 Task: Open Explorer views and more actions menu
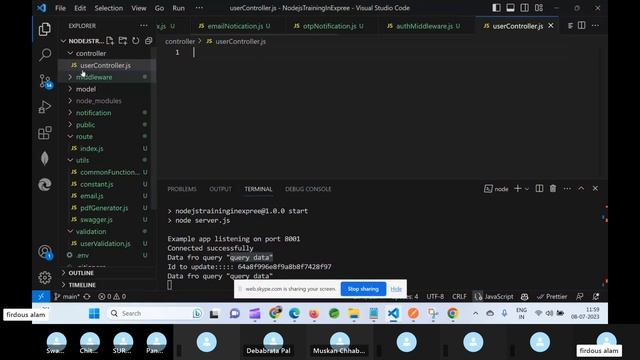(x=144, y=25)
